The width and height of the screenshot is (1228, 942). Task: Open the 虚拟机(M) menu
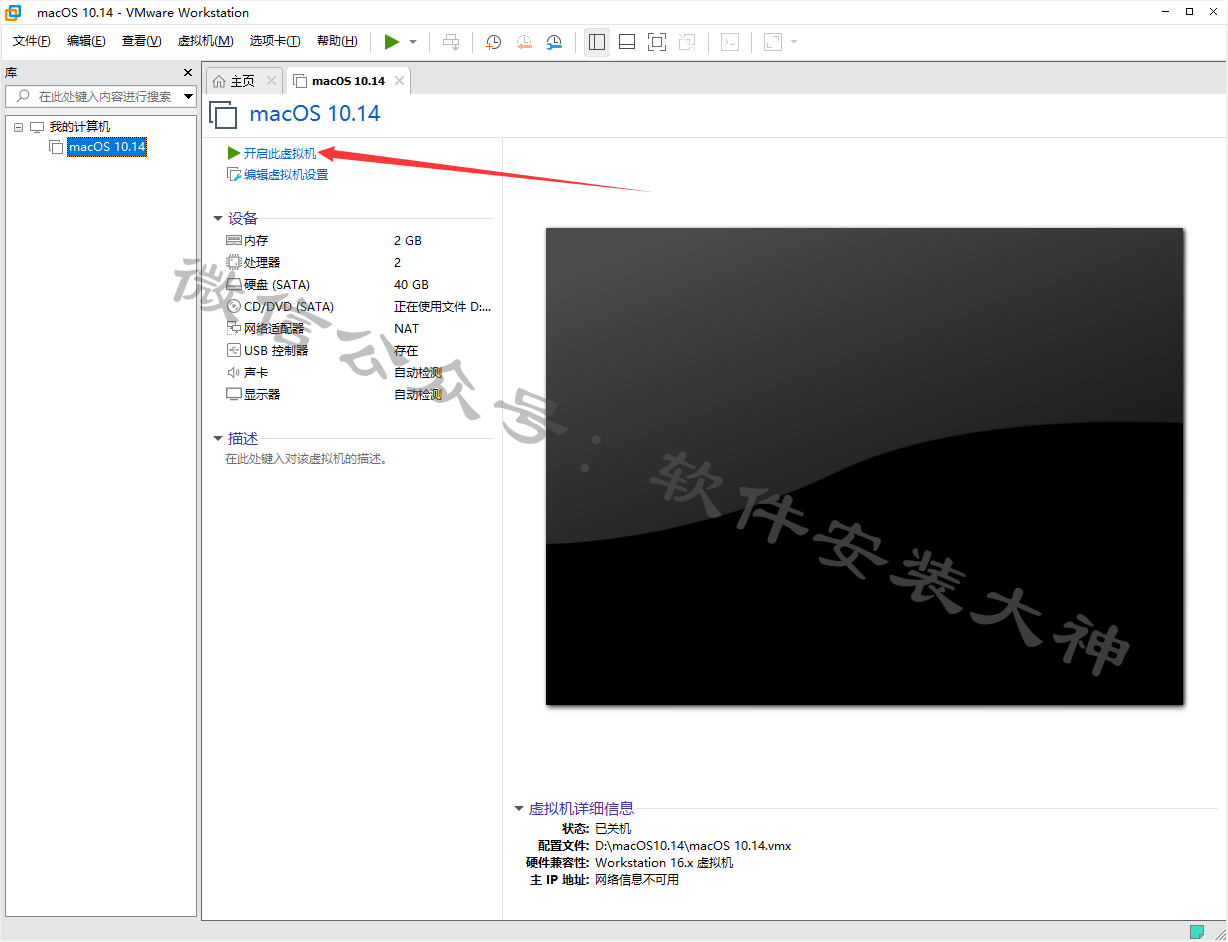[x=205, y=41]
